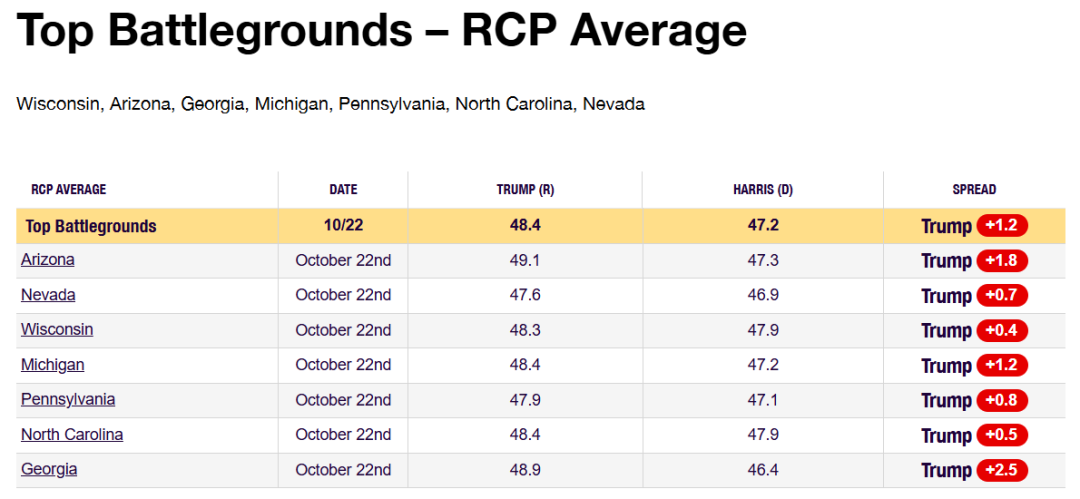Click the +2.5 Georgia spread badge
The image size is (1080, 499).
pos(1002,471)
